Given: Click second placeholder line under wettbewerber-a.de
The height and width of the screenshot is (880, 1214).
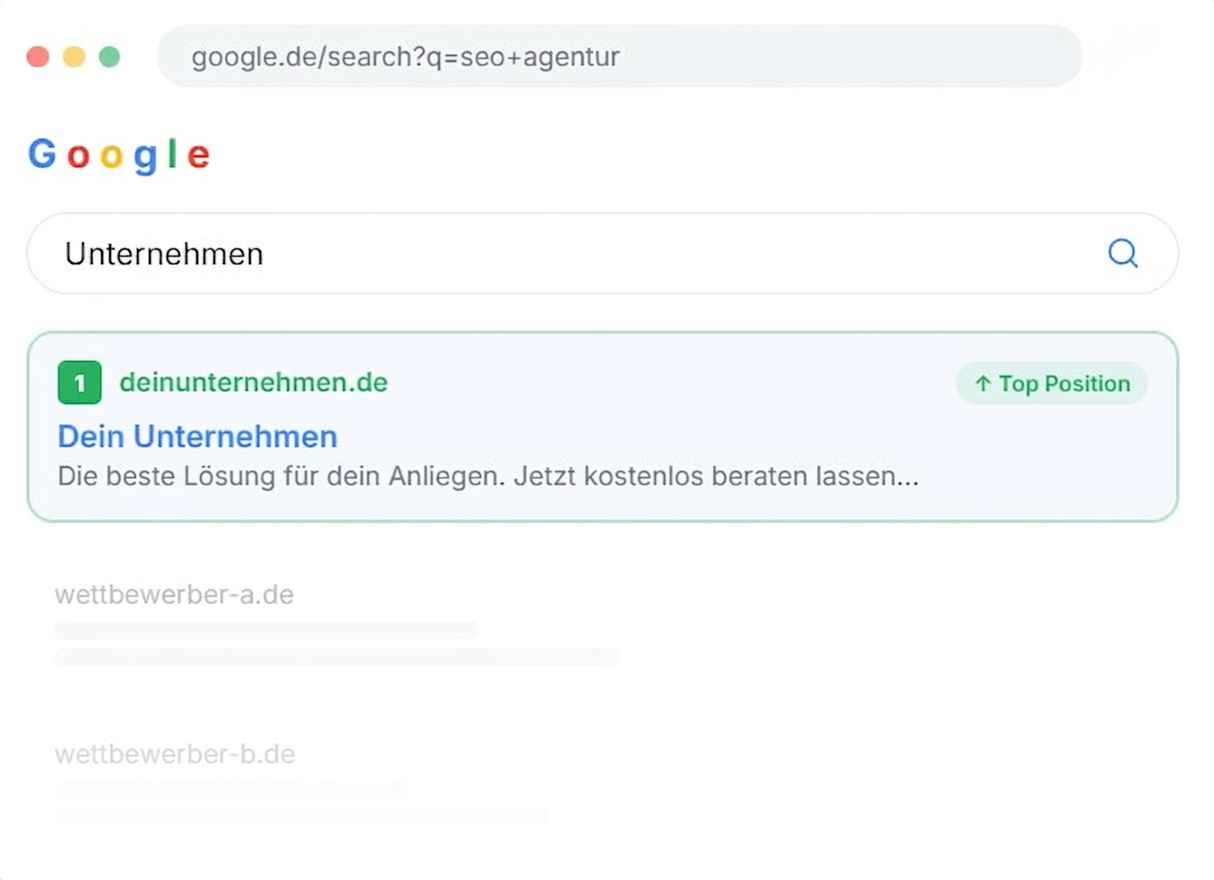Looking at the screenshot, I should click(x=338, y=657).
